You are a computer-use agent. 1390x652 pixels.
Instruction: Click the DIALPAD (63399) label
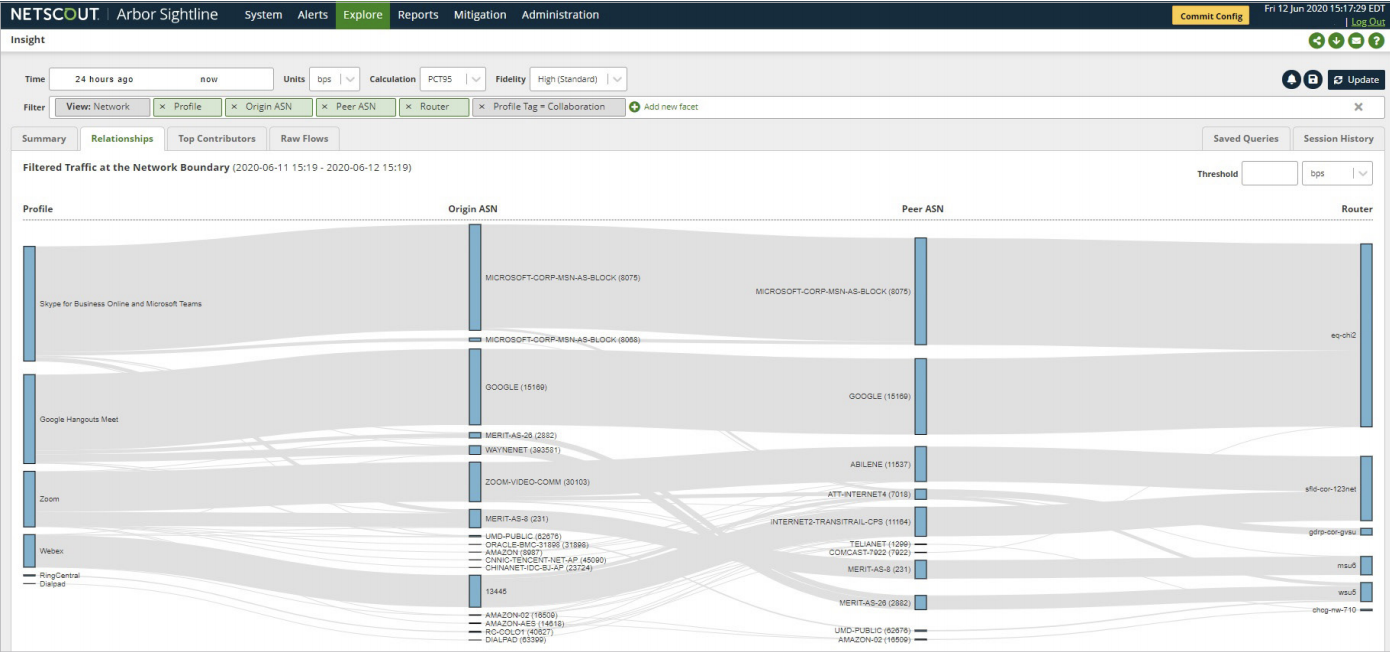point(515,639)
